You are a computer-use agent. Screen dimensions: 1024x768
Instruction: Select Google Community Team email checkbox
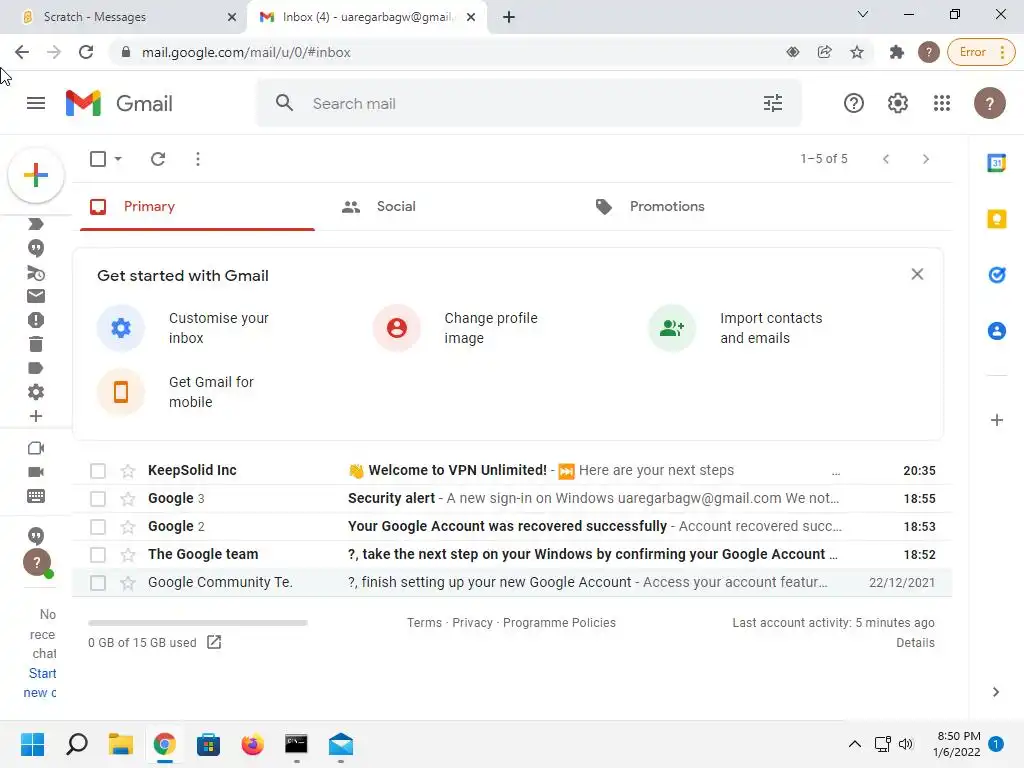pyautogui.click(x=98, y=583)
